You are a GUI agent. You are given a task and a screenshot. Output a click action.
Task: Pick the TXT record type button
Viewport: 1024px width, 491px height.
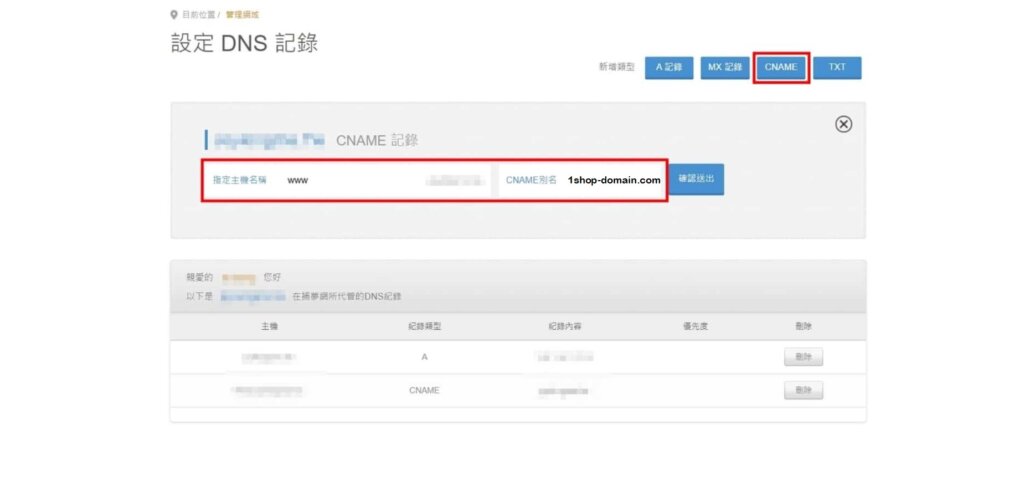click(x=837, y=67)
